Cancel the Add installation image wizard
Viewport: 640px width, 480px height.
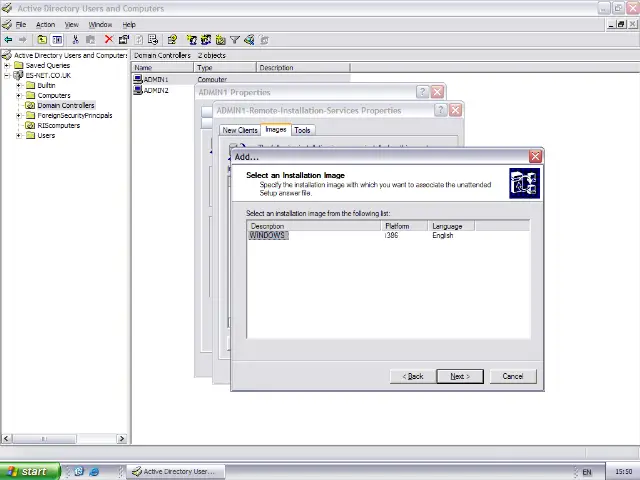pos(512,376)
